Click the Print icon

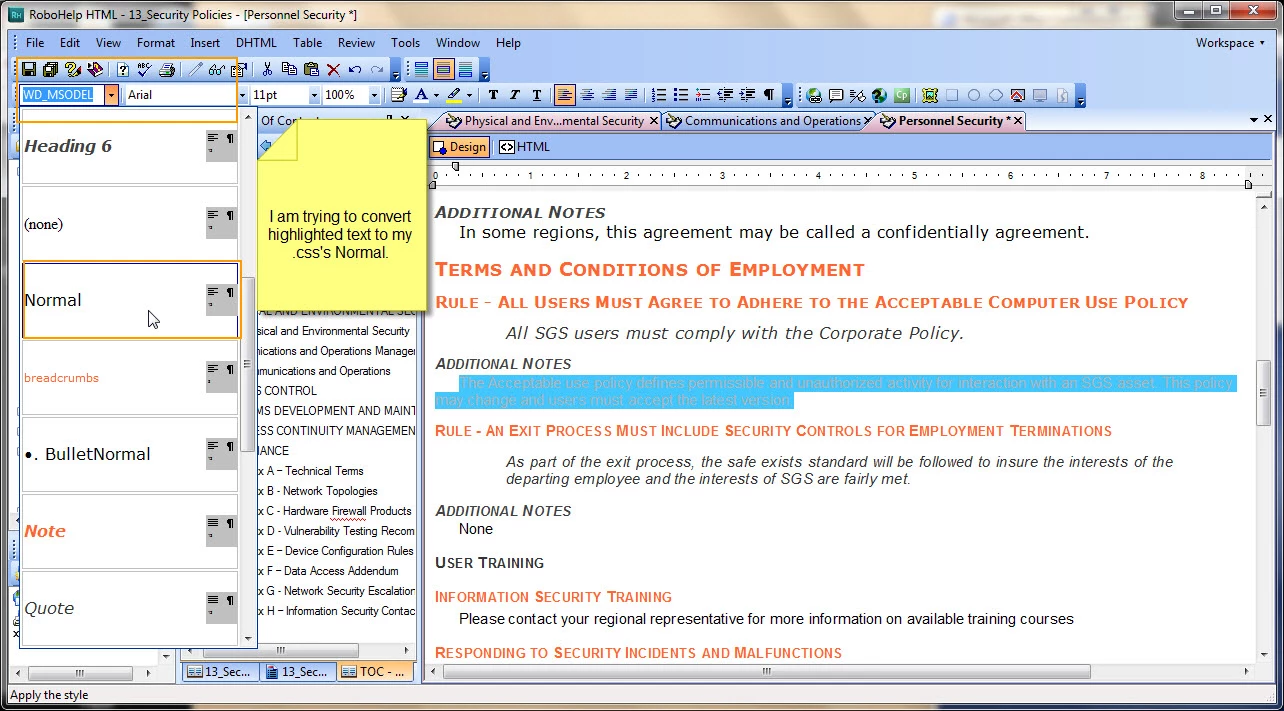167,69
